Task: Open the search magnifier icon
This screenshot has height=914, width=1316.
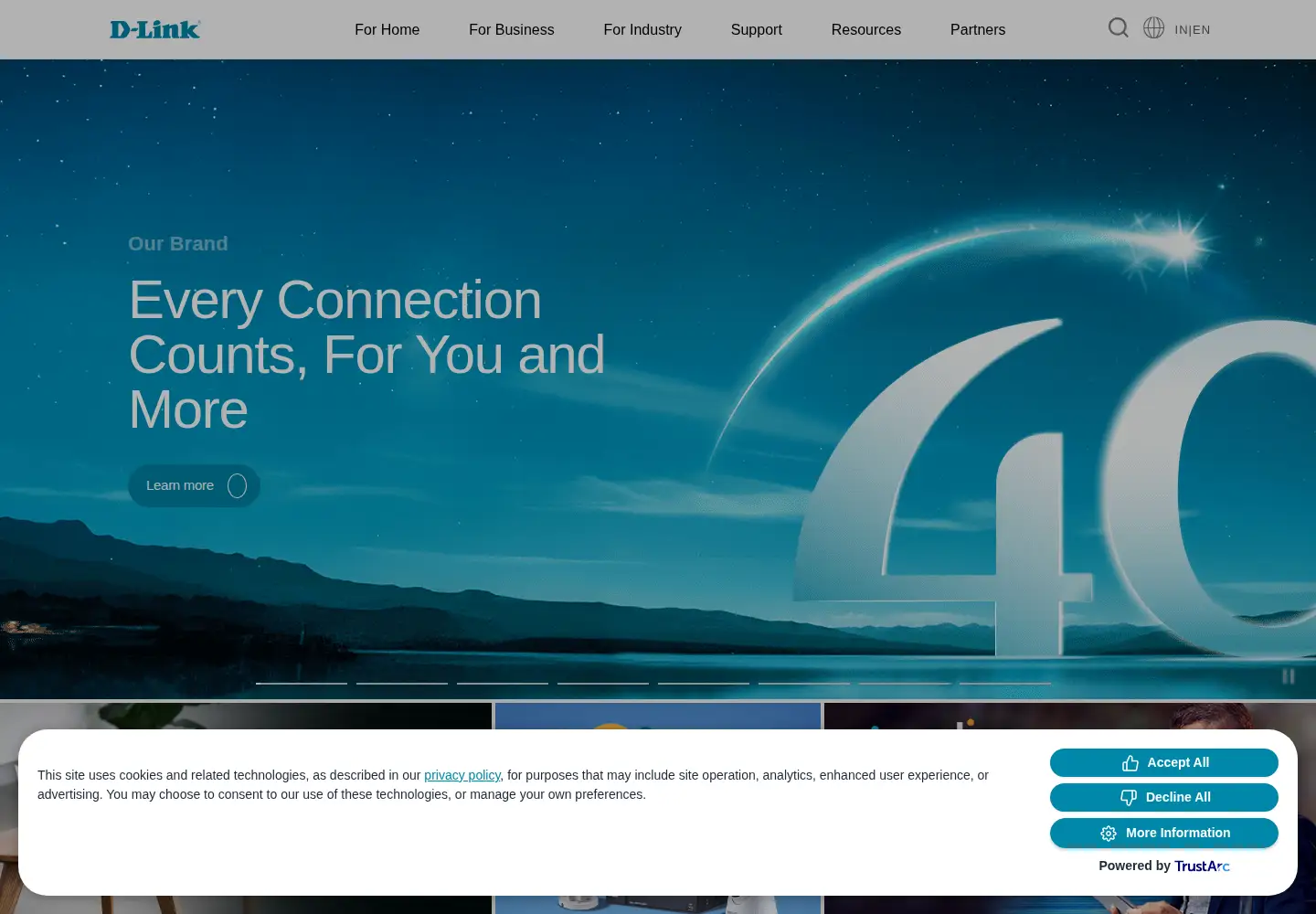Action: [1118, 28]
